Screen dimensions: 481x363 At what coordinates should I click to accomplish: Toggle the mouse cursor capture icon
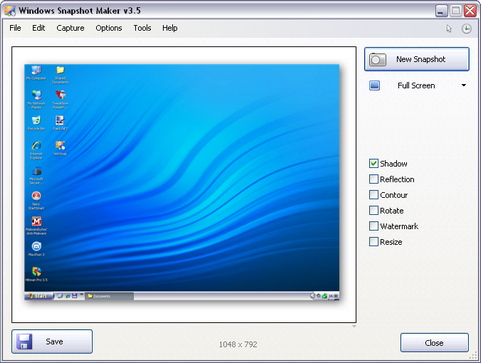click(x=449, y=29)
